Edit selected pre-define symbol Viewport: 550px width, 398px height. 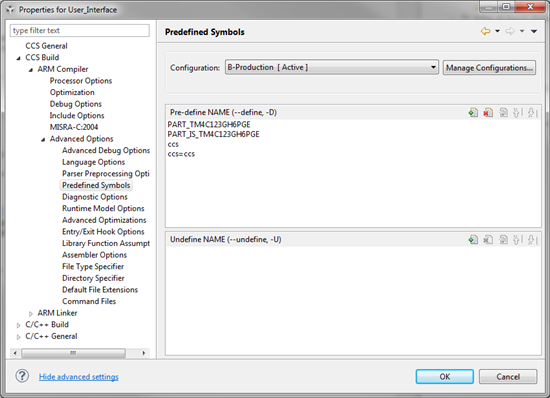(503, 113)
